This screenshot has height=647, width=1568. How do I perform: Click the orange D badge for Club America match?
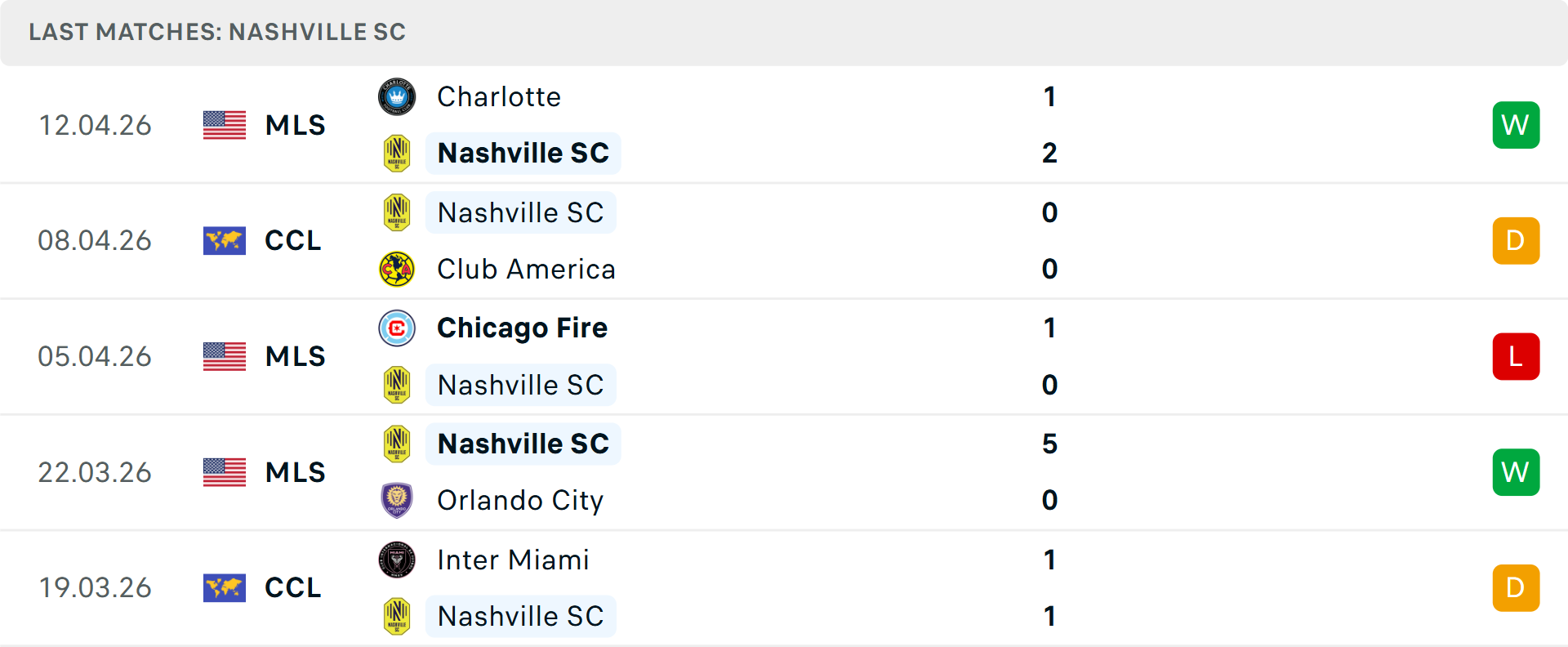point(1516,241)
